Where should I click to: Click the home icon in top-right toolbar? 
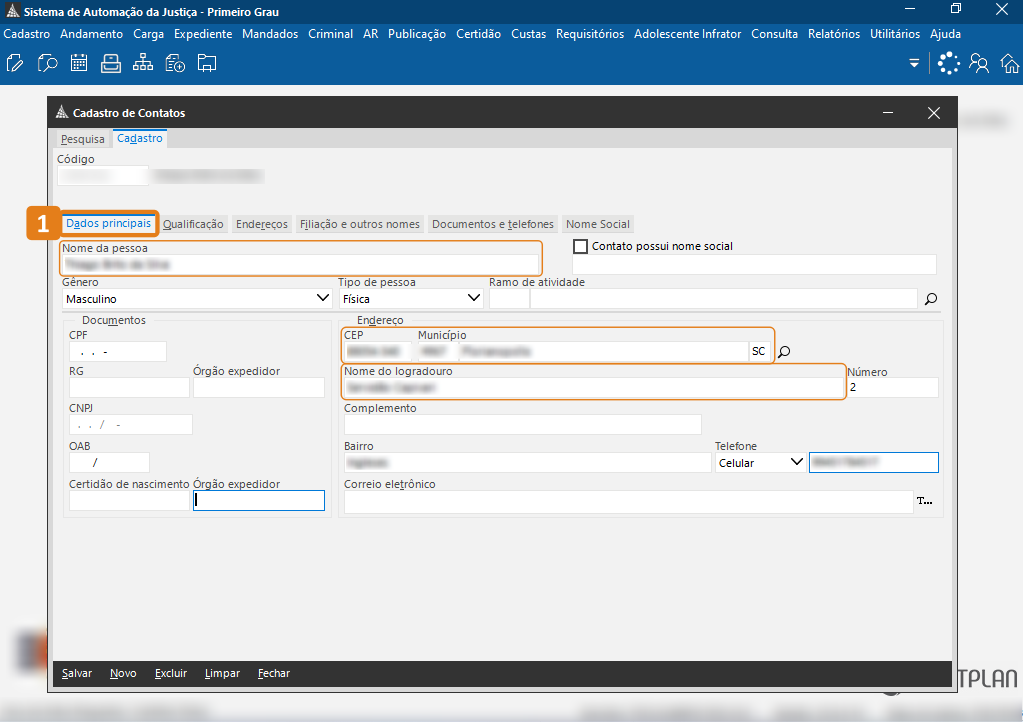point(1010,64)
